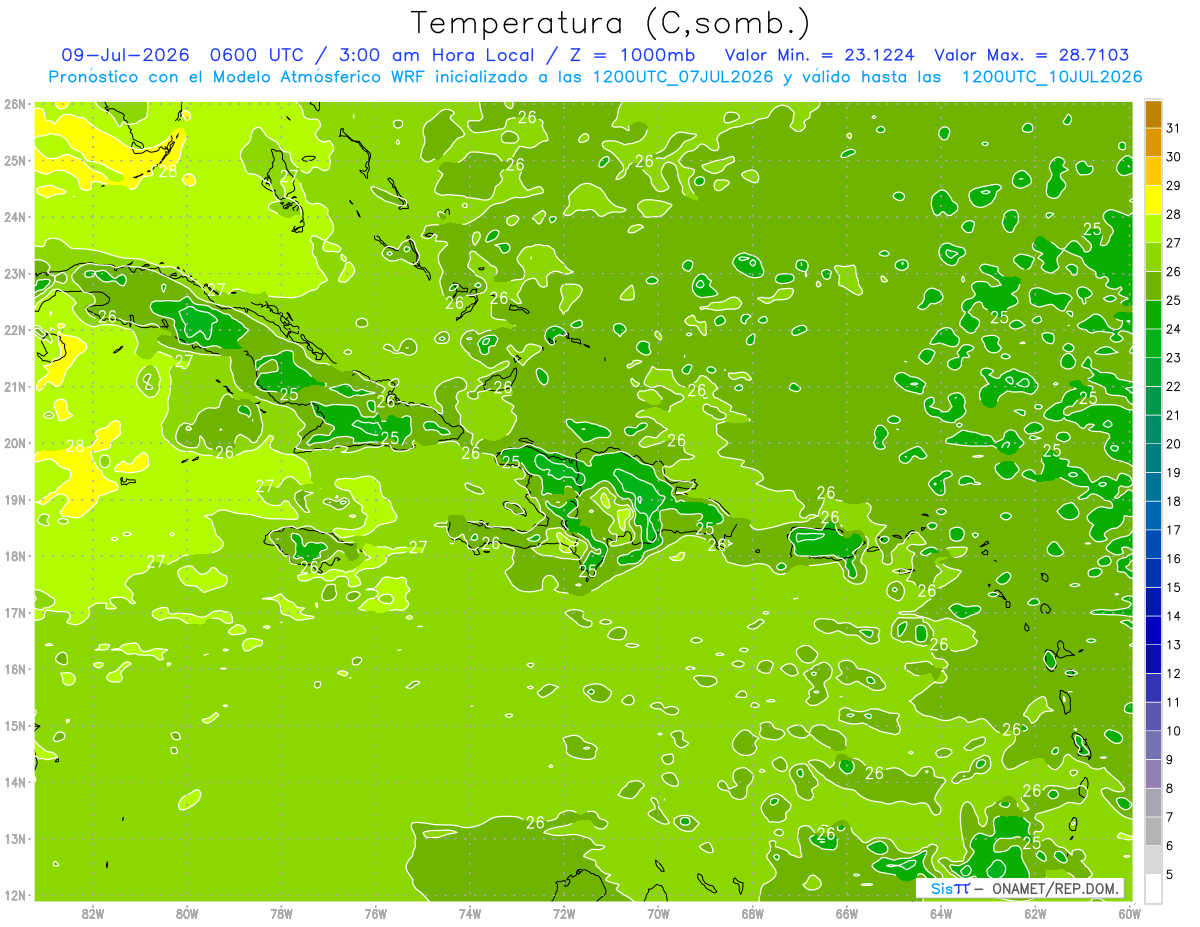
Task: Select valid-until time '1200UTC_10JUL2026'
Action: [x=1051, y=76]
